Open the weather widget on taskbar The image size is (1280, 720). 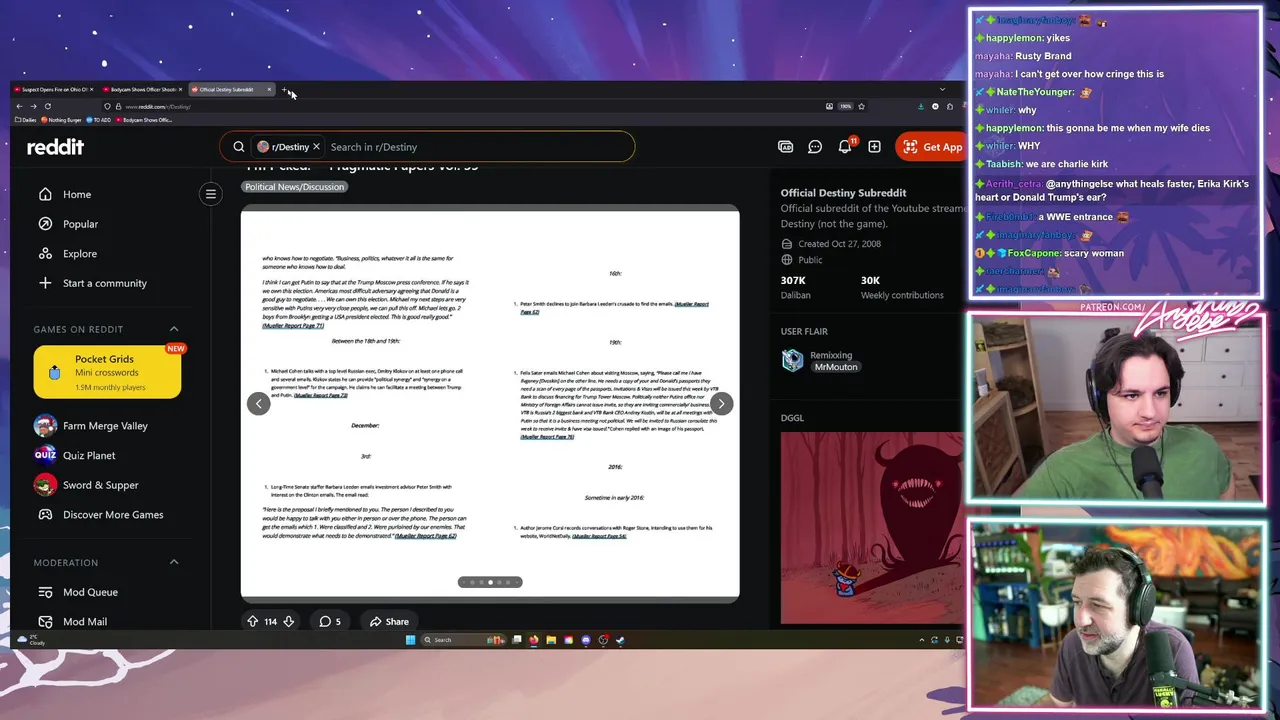point(32,639)
